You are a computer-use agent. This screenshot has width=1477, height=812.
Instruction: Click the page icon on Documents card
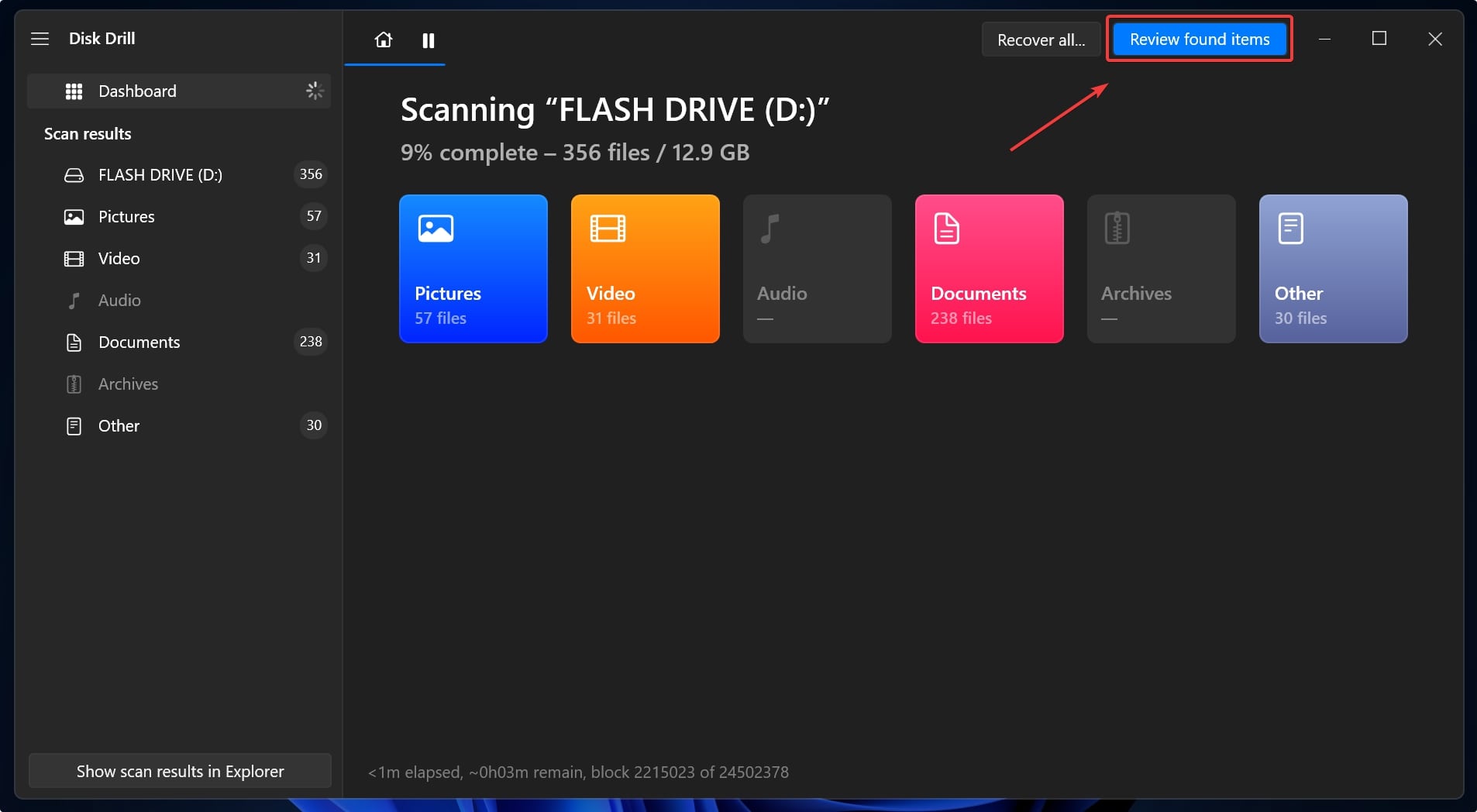[x=947, y=229]
